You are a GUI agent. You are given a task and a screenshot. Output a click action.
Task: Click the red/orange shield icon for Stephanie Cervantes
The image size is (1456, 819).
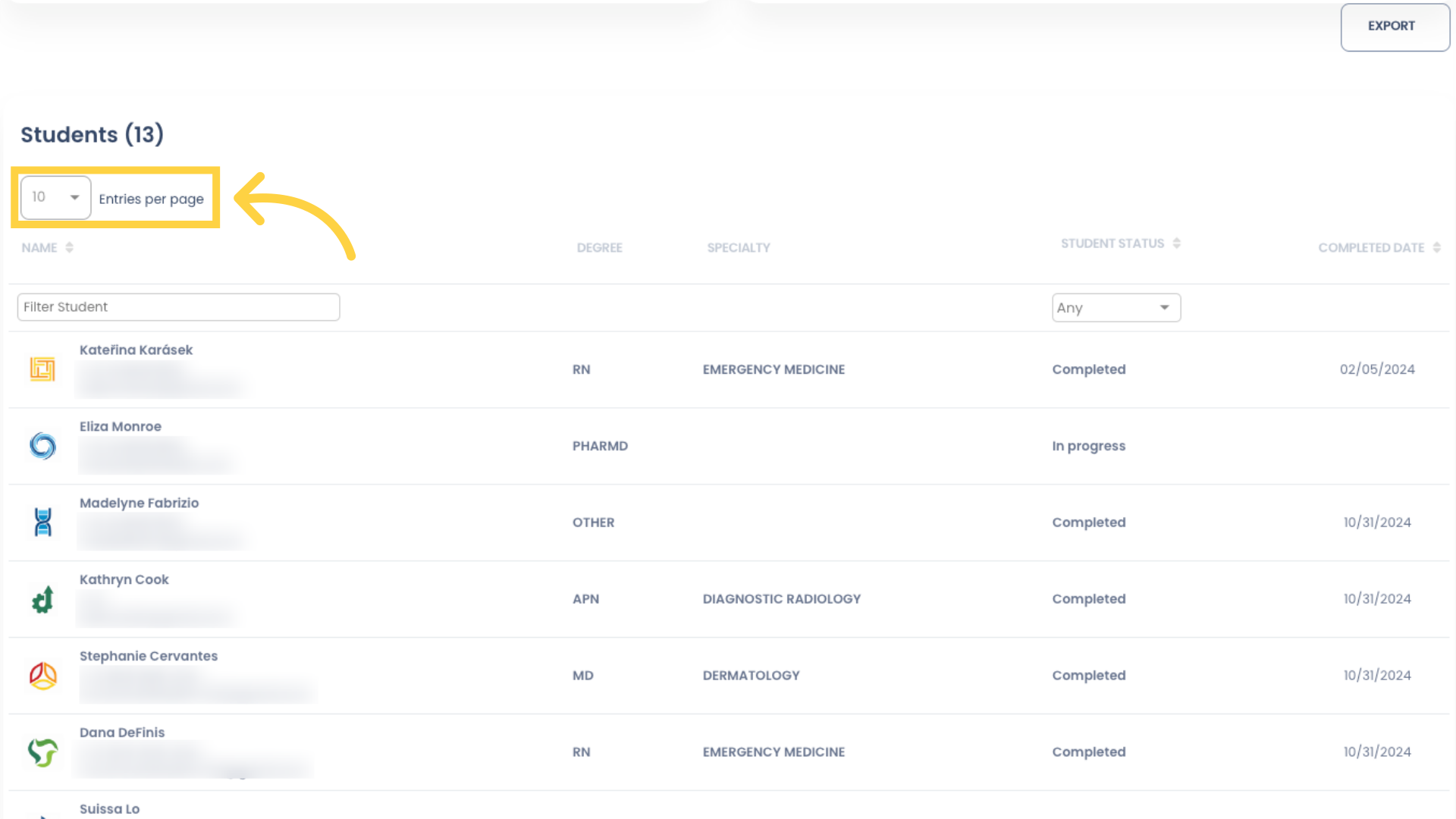(43, 676)
